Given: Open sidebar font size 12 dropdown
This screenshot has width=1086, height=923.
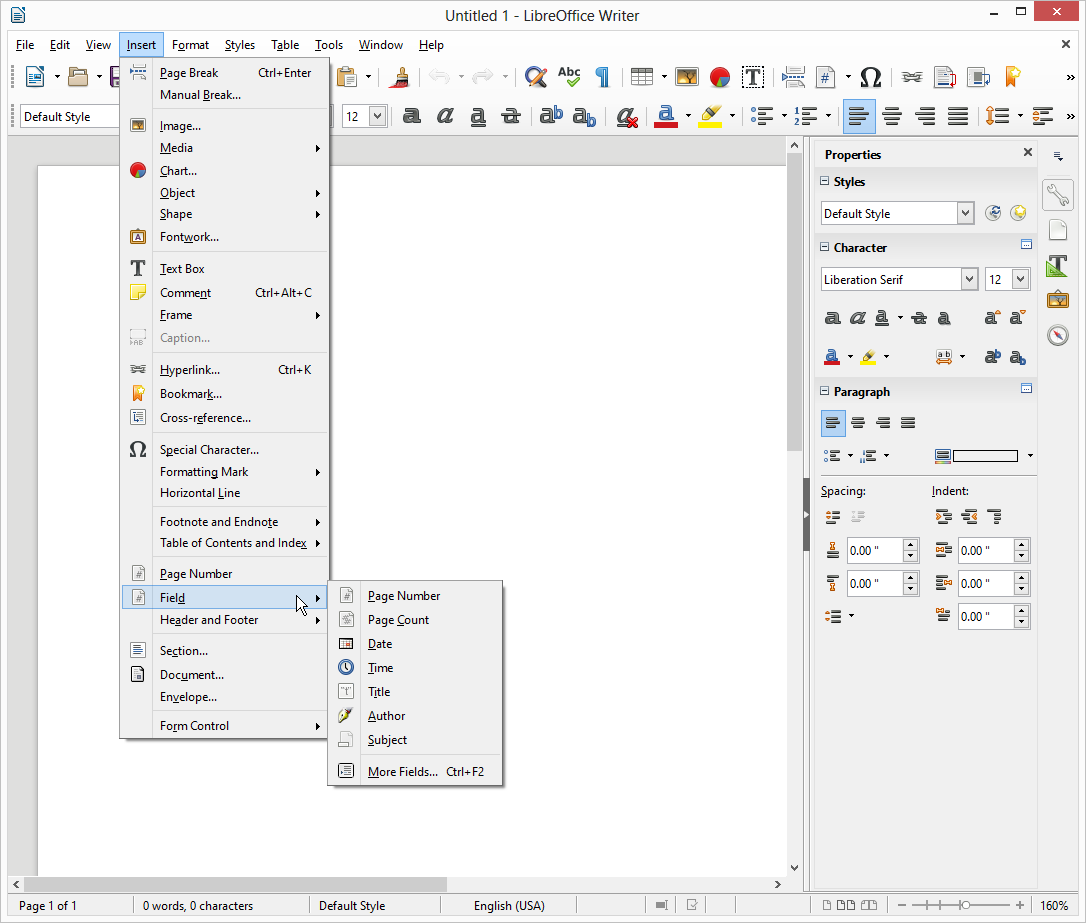Looking at the screenshot, I should click(x=1021, y=279).
